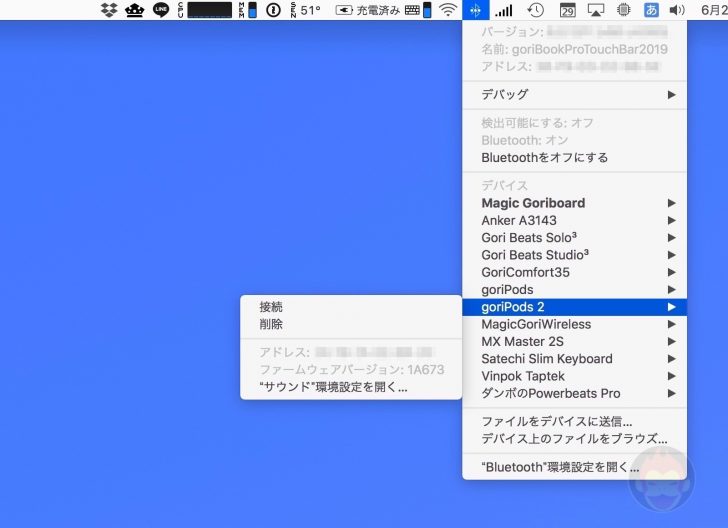The width and height of the screenshot is (728, 528).
Task: Expand the MX Master 2S device submenu
Action: coord(575,341)
